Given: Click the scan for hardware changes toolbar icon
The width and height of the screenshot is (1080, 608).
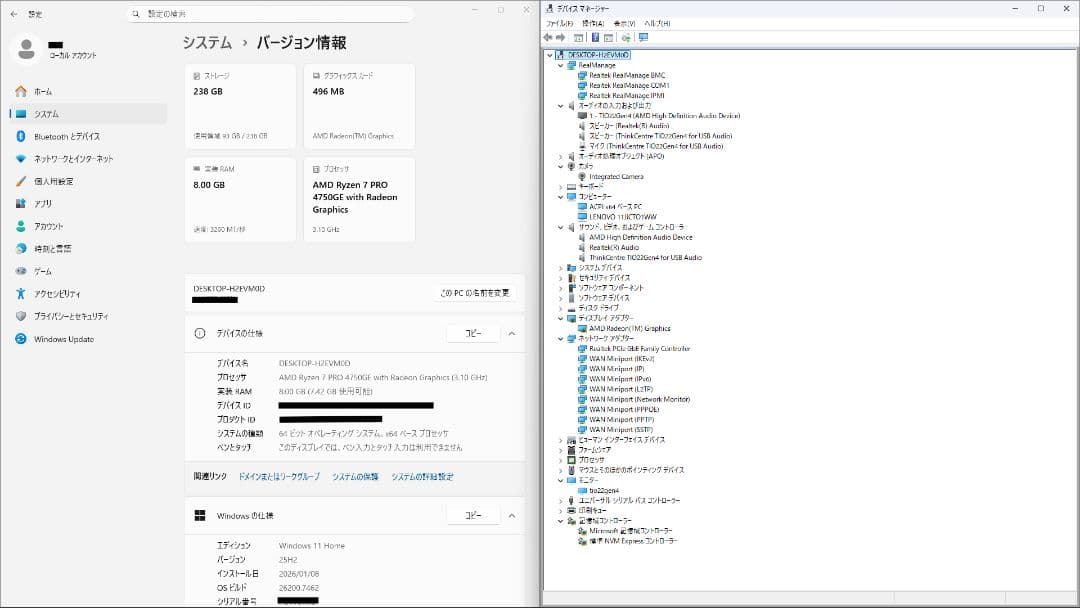Looking at the screenshot, I should [624, 38].
